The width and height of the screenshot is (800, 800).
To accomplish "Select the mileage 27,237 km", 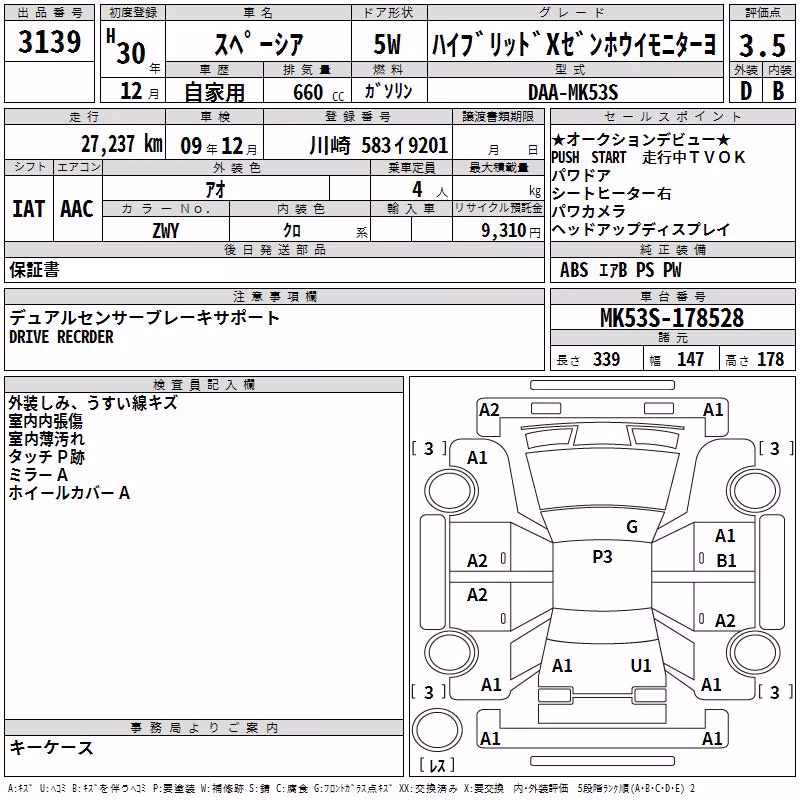I will click(x=122, y=144).
